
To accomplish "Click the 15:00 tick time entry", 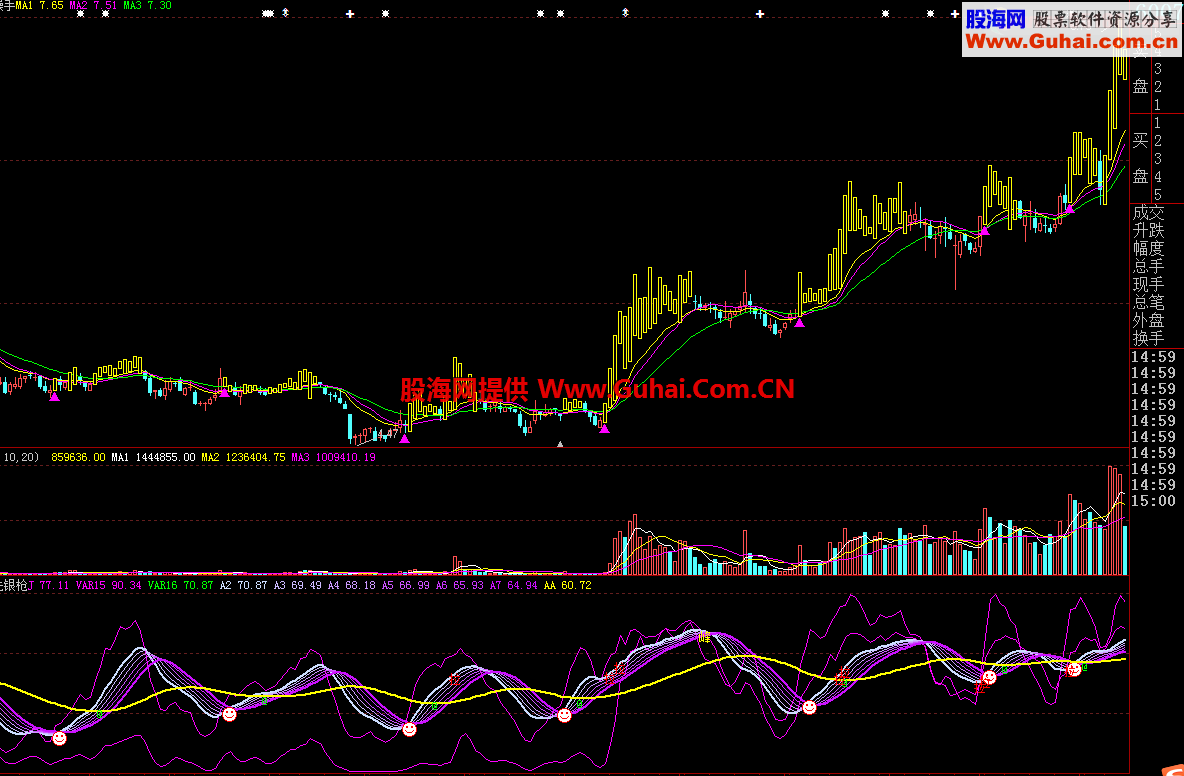I will (x=1153, y=500).
